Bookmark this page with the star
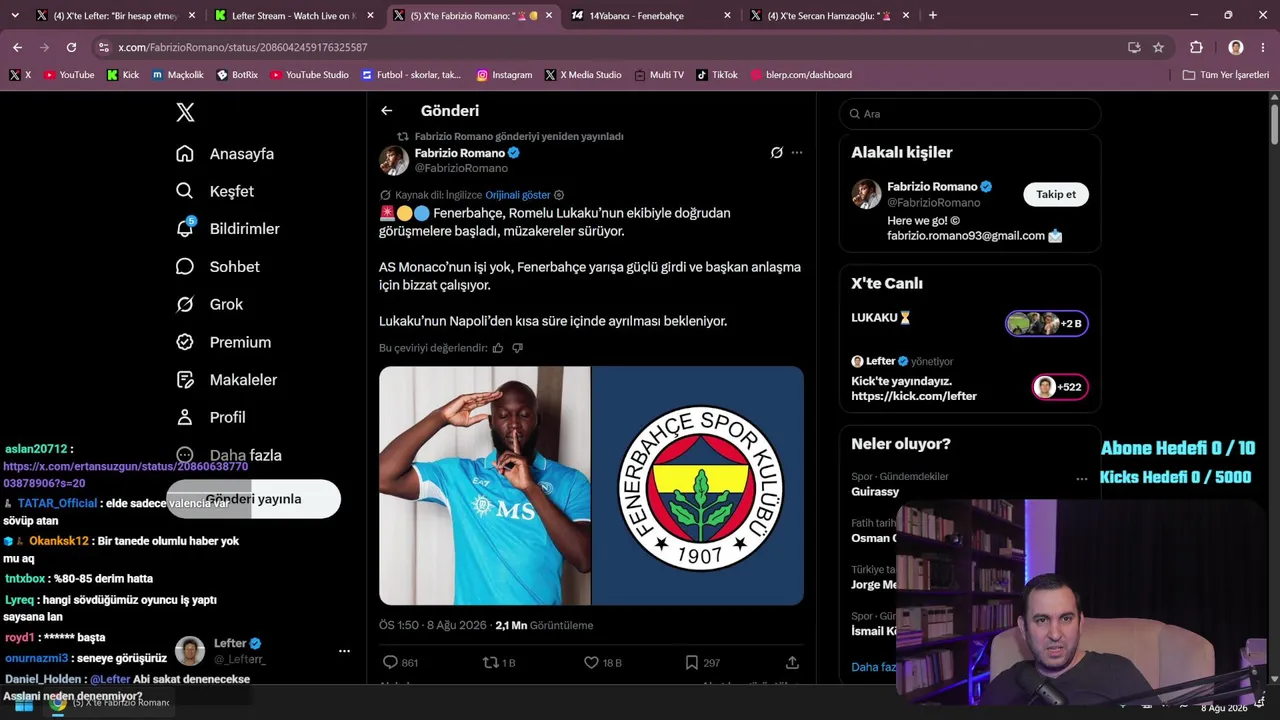Image resolution: width=1280 pixels, height=720 pixels. coord(1158,47)
